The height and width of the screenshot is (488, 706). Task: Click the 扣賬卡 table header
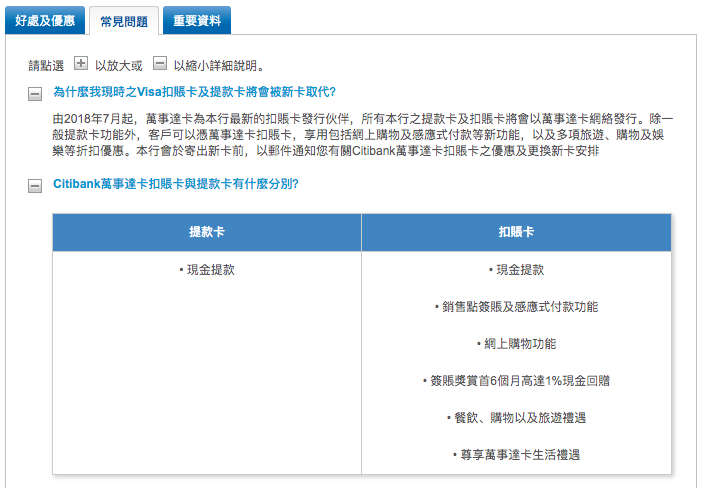516,232
